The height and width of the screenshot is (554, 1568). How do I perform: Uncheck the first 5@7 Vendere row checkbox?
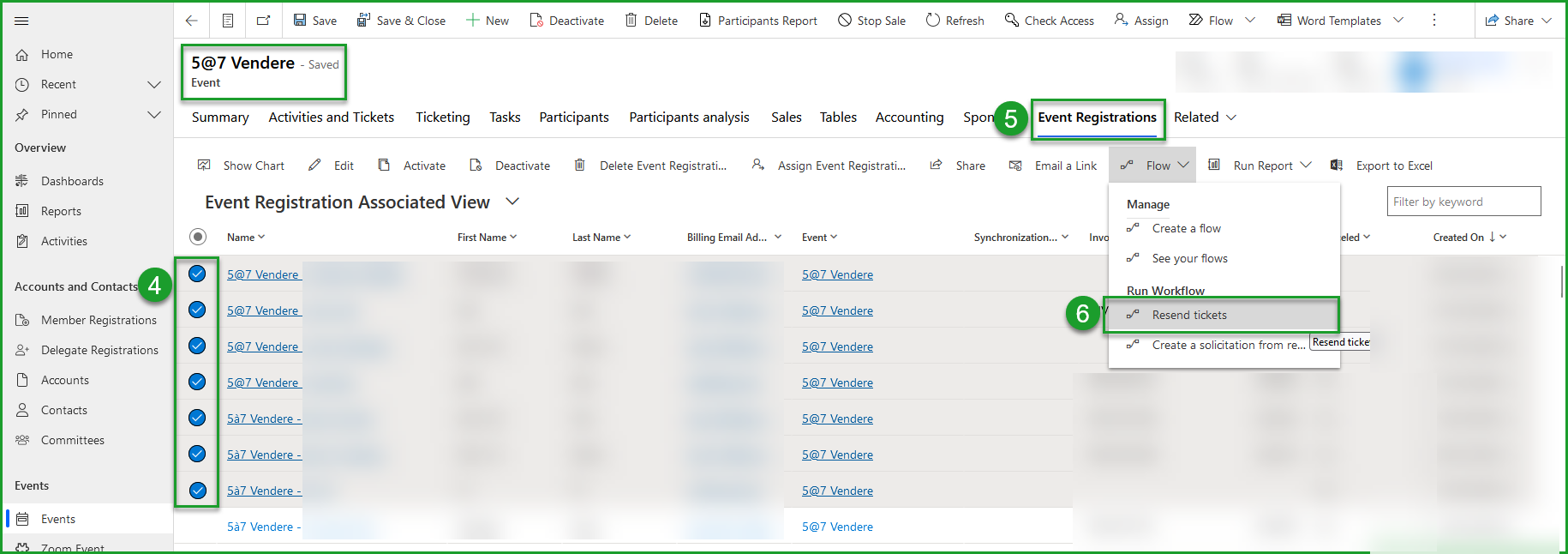[197, 274]
